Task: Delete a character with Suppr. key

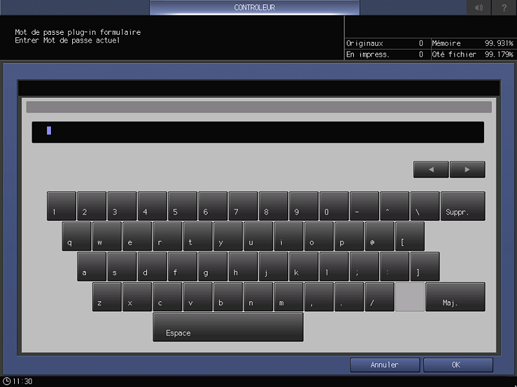Action: click(463, 206)
